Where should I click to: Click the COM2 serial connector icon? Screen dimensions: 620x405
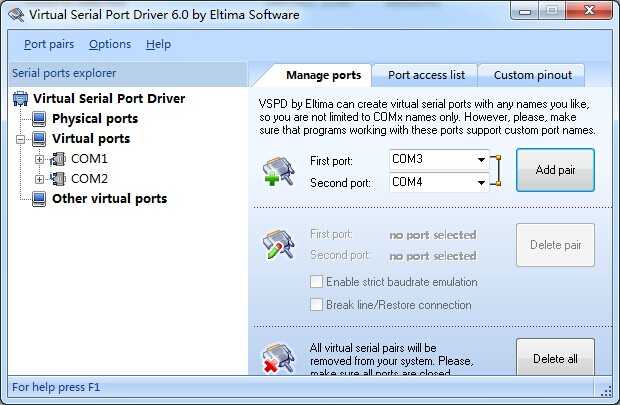tap(58, 179)
